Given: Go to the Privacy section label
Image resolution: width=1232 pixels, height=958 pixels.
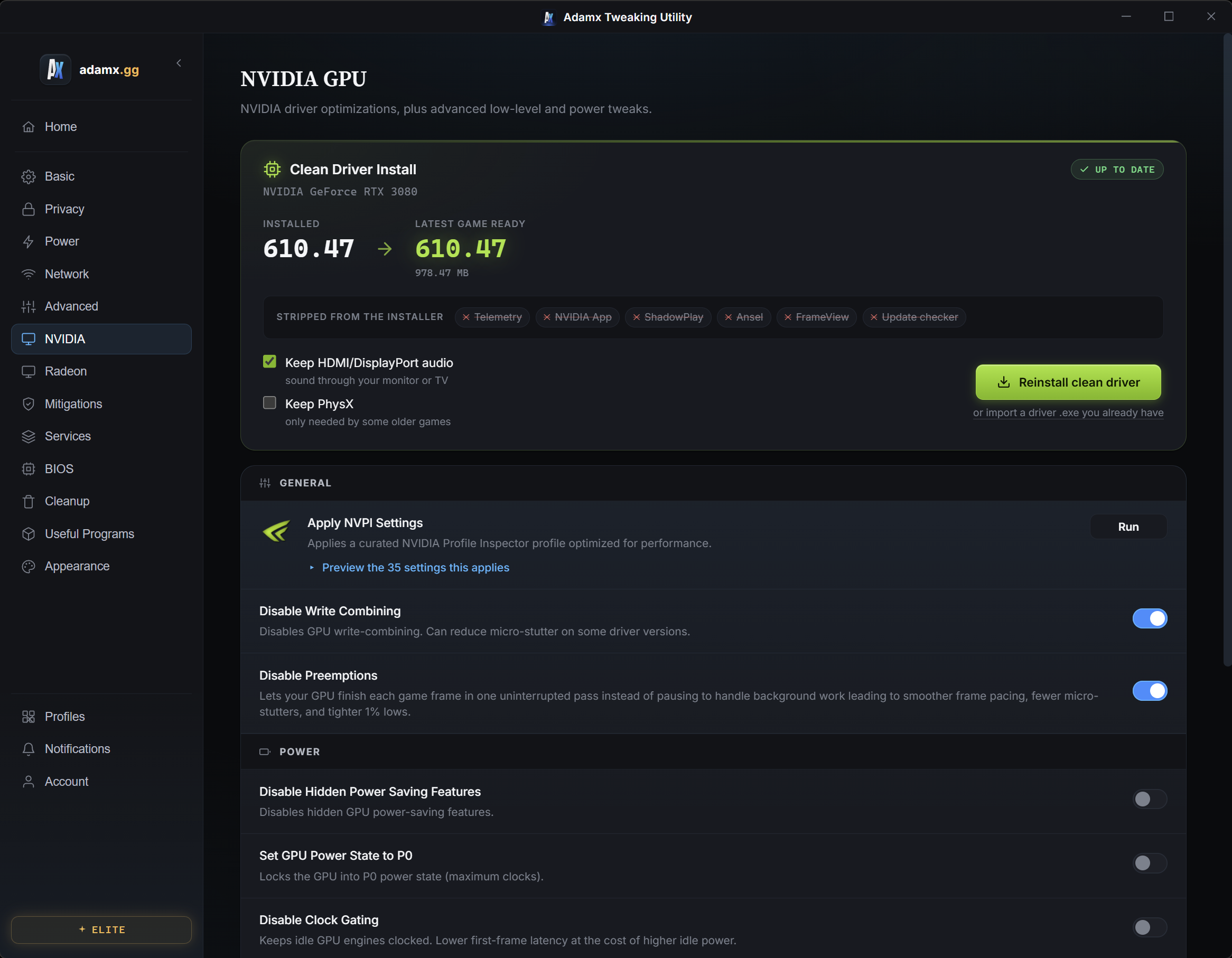Looking at the screenshot, I should [x=64, y=209].
